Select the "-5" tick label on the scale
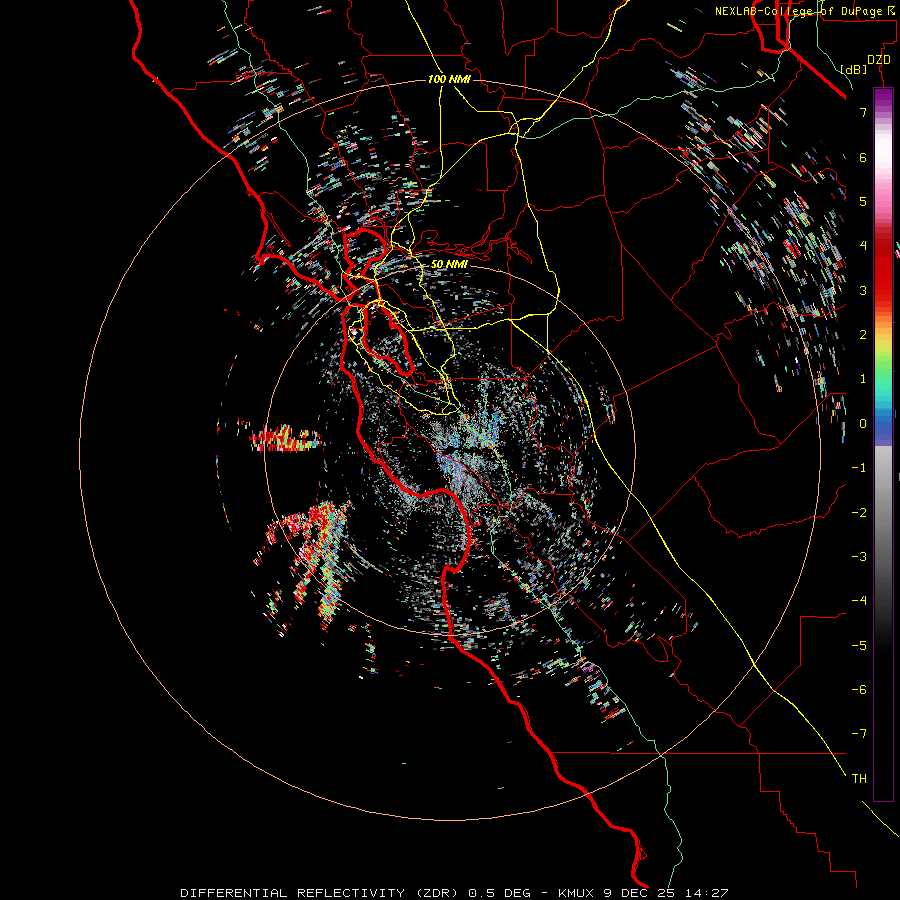Screen dimensions: 900x900 click(x=859, y=646)
